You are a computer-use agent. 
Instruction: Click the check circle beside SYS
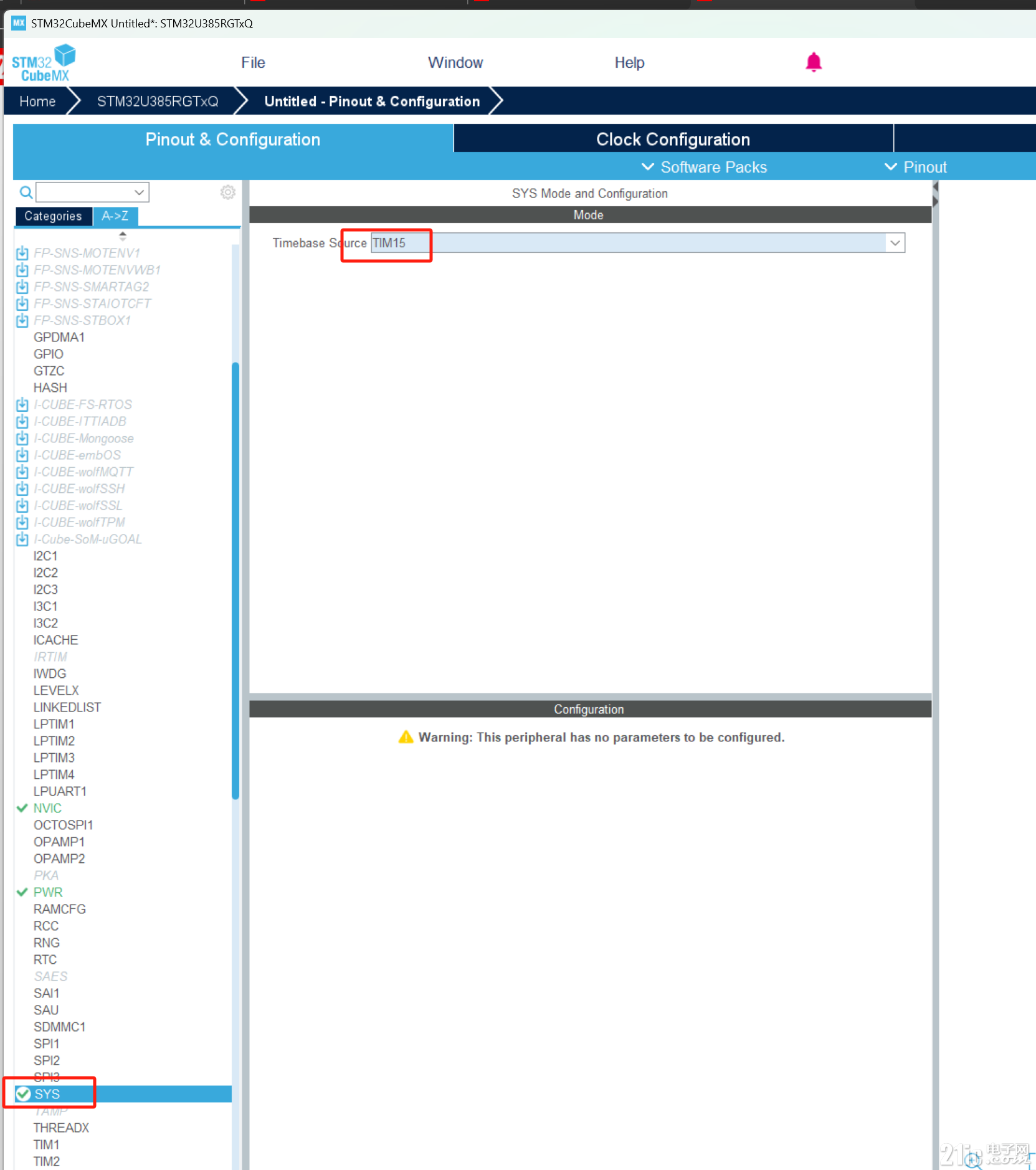pos(23,1094)
